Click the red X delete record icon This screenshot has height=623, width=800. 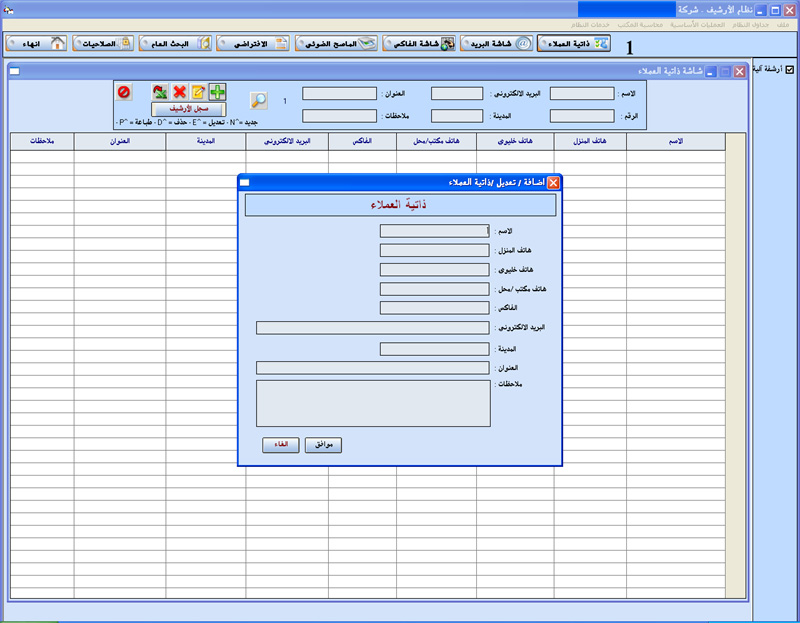[x=179, y=92]
